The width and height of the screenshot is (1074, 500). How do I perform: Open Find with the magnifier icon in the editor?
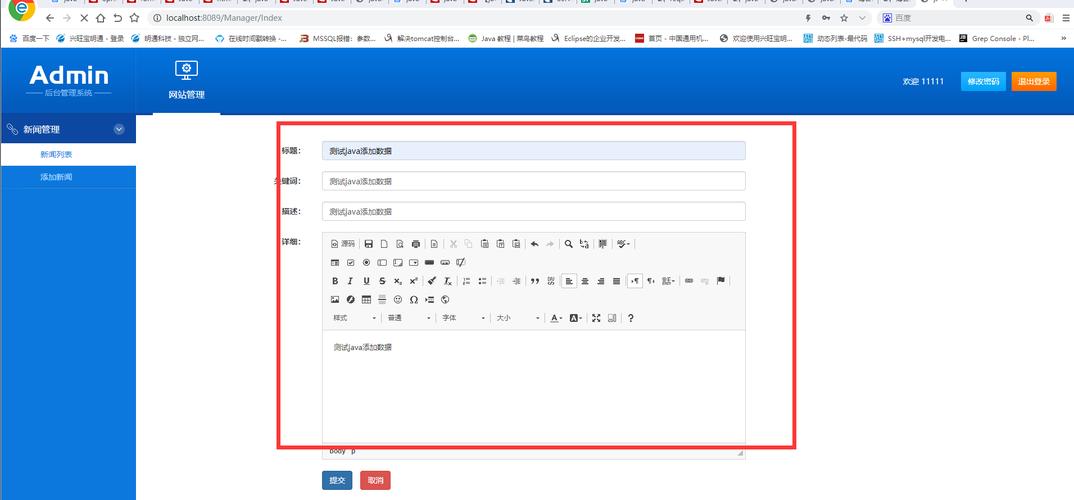click(569, 244)
